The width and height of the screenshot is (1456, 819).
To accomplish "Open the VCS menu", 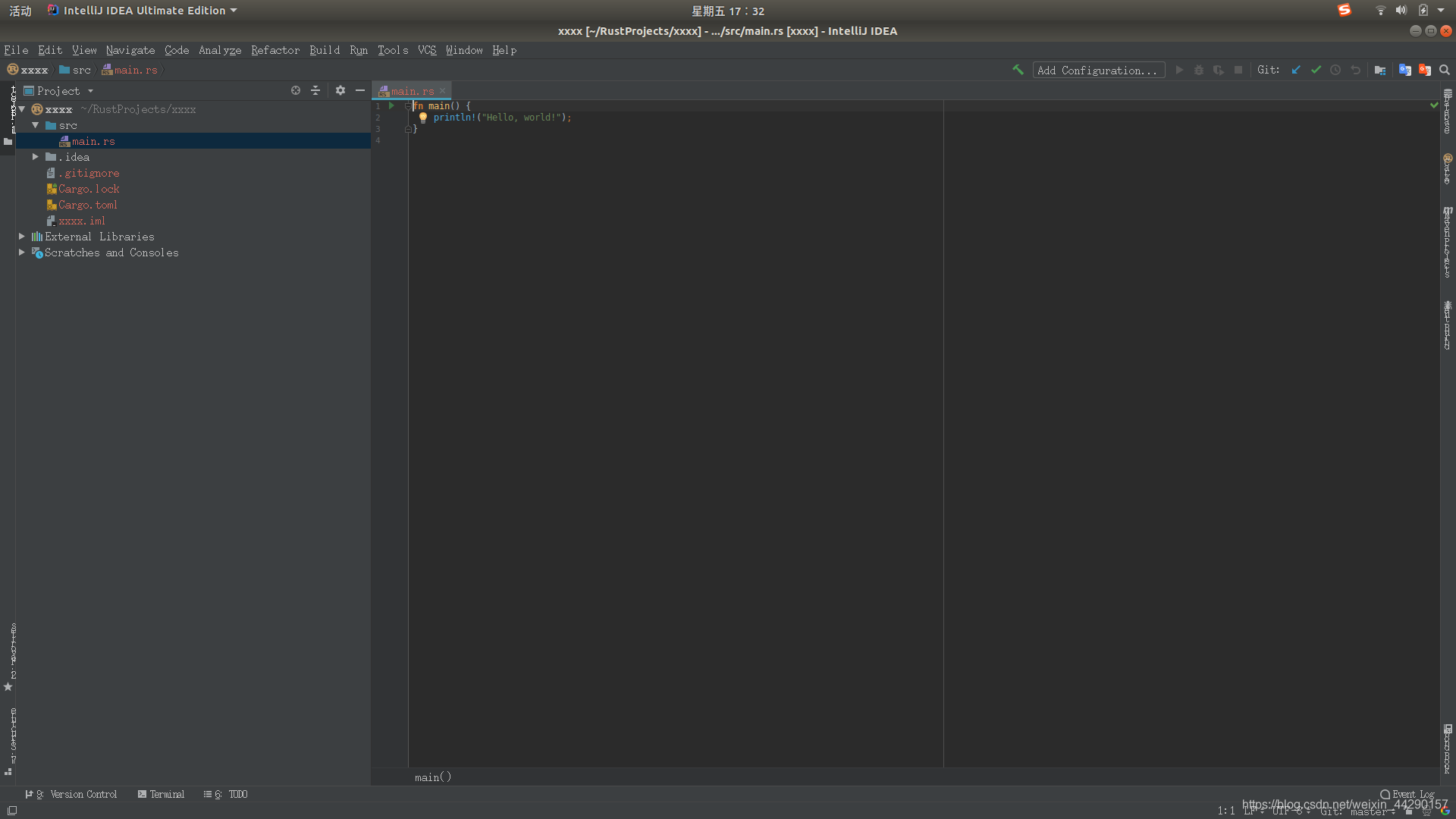I will (427, 50).
